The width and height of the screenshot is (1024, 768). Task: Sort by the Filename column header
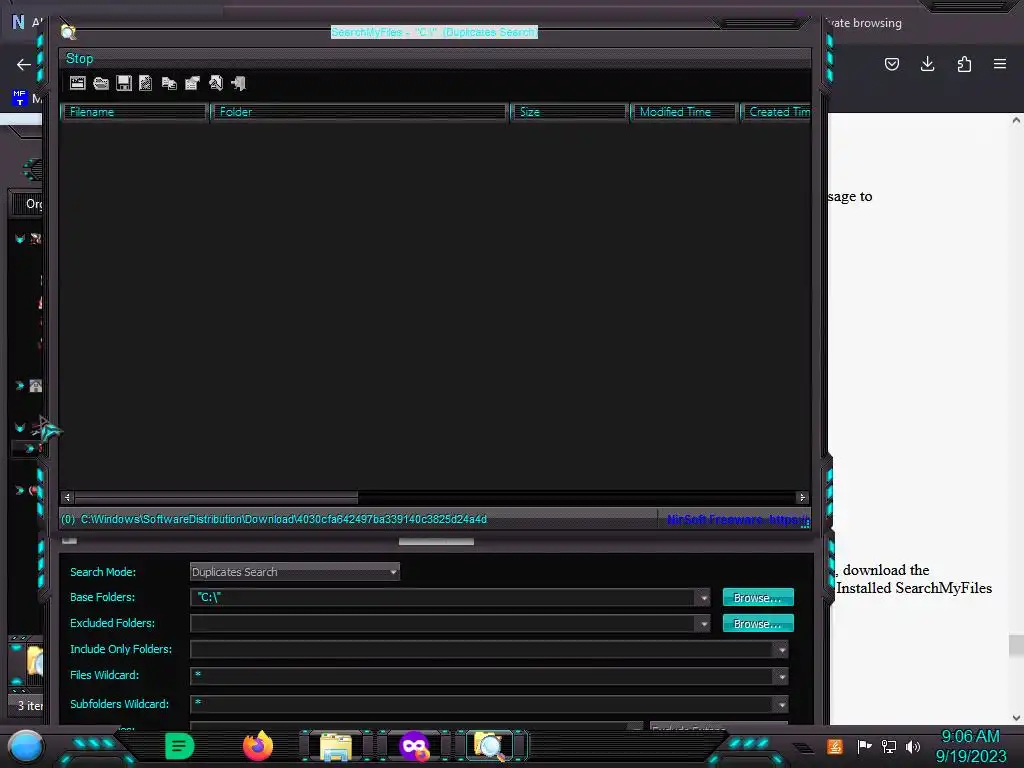[x=135, y=112]
